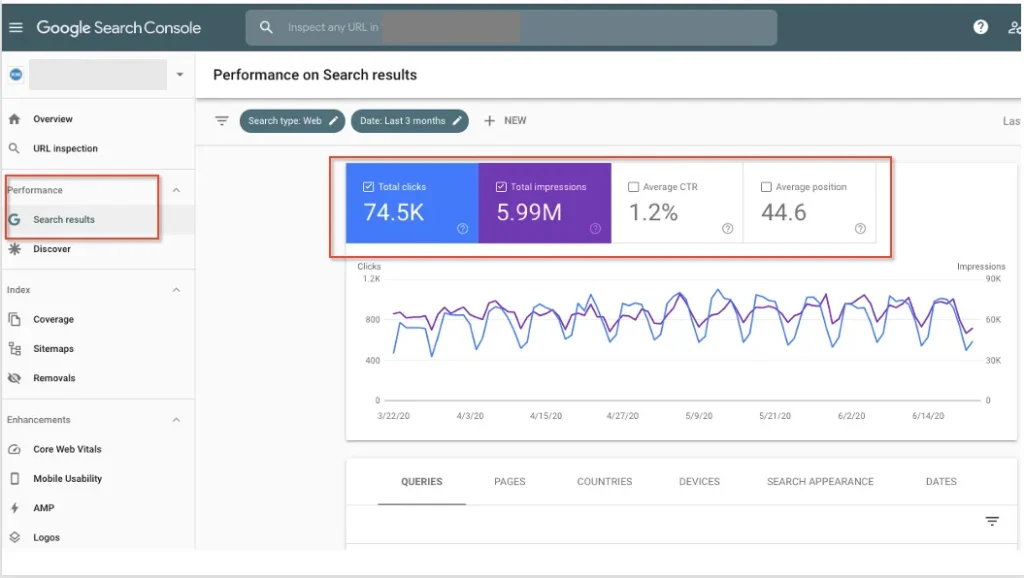Switch to the PAGES tab

[509, 482]
